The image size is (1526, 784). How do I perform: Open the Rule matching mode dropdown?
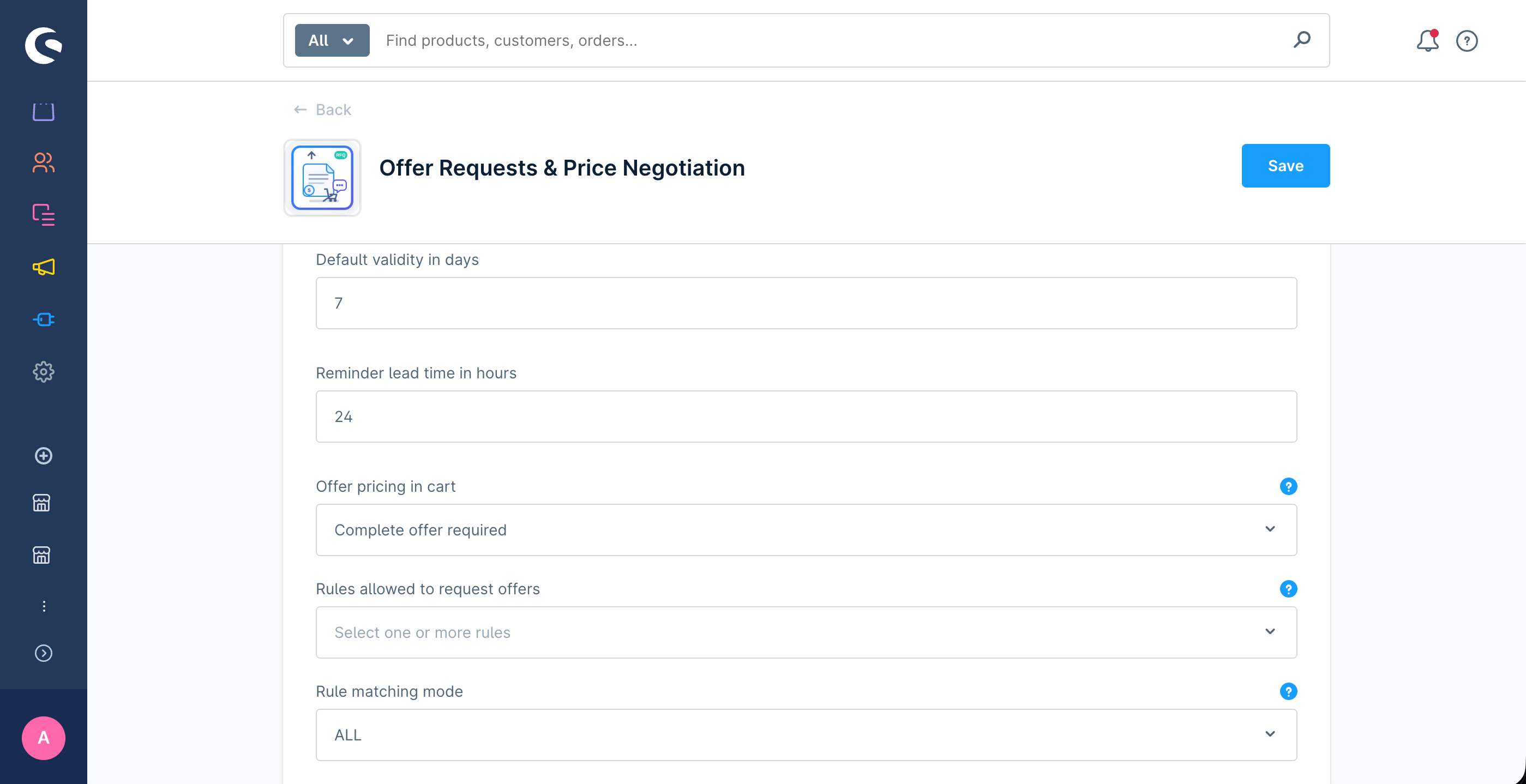click(806, 735)
